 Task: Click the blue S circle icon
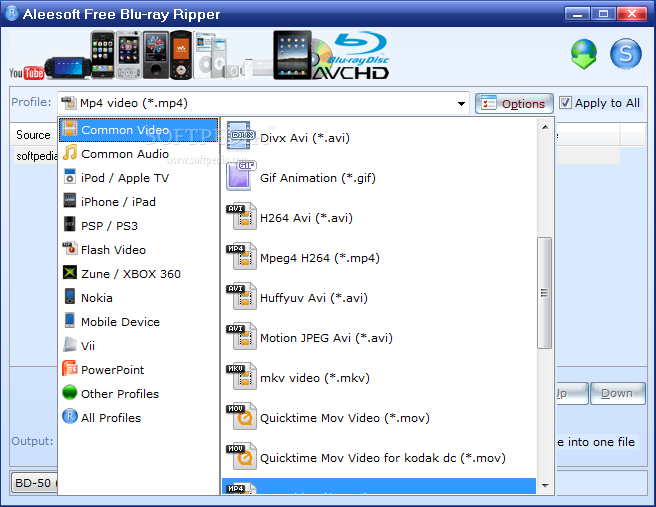(x=625, y=54)
